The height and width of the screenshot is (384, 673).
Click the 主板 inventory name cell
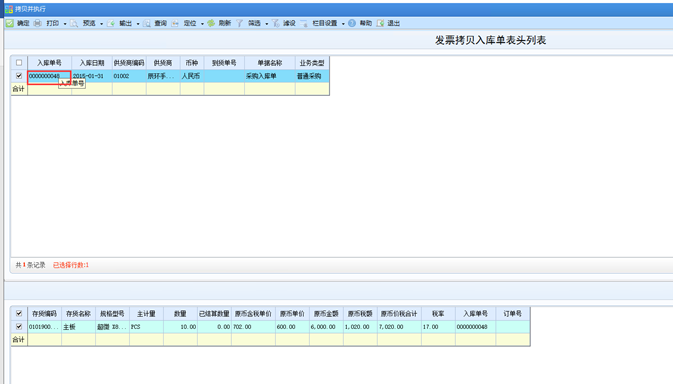(78, 327)
